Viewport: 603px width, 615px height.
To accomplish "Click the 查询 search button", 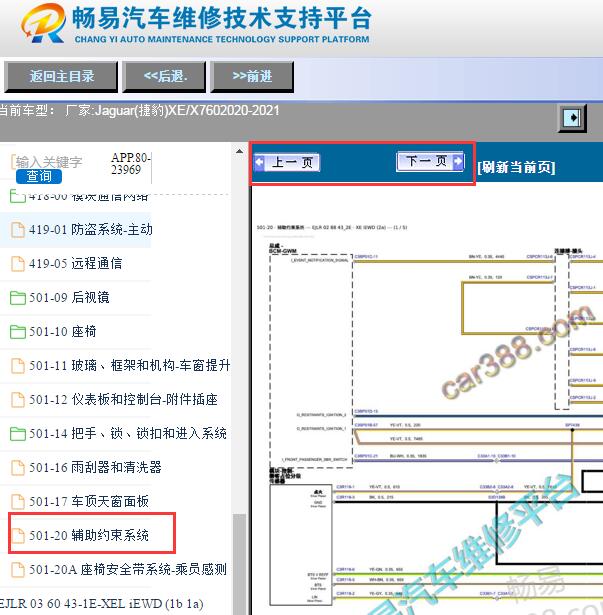I will point(39,176).
